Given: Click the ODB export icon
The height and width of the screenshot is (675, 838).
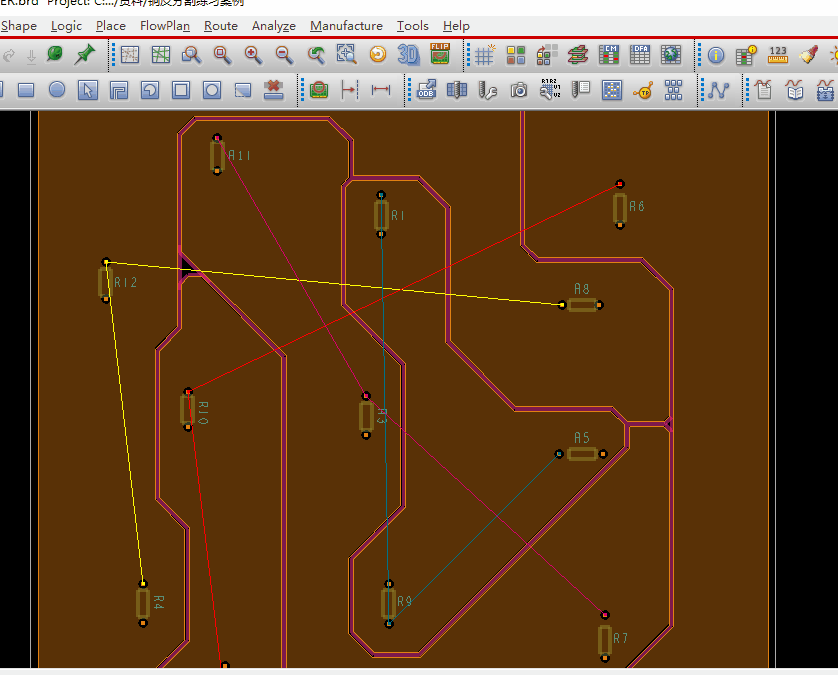Looking at the screenshot, I should point(426,90).
